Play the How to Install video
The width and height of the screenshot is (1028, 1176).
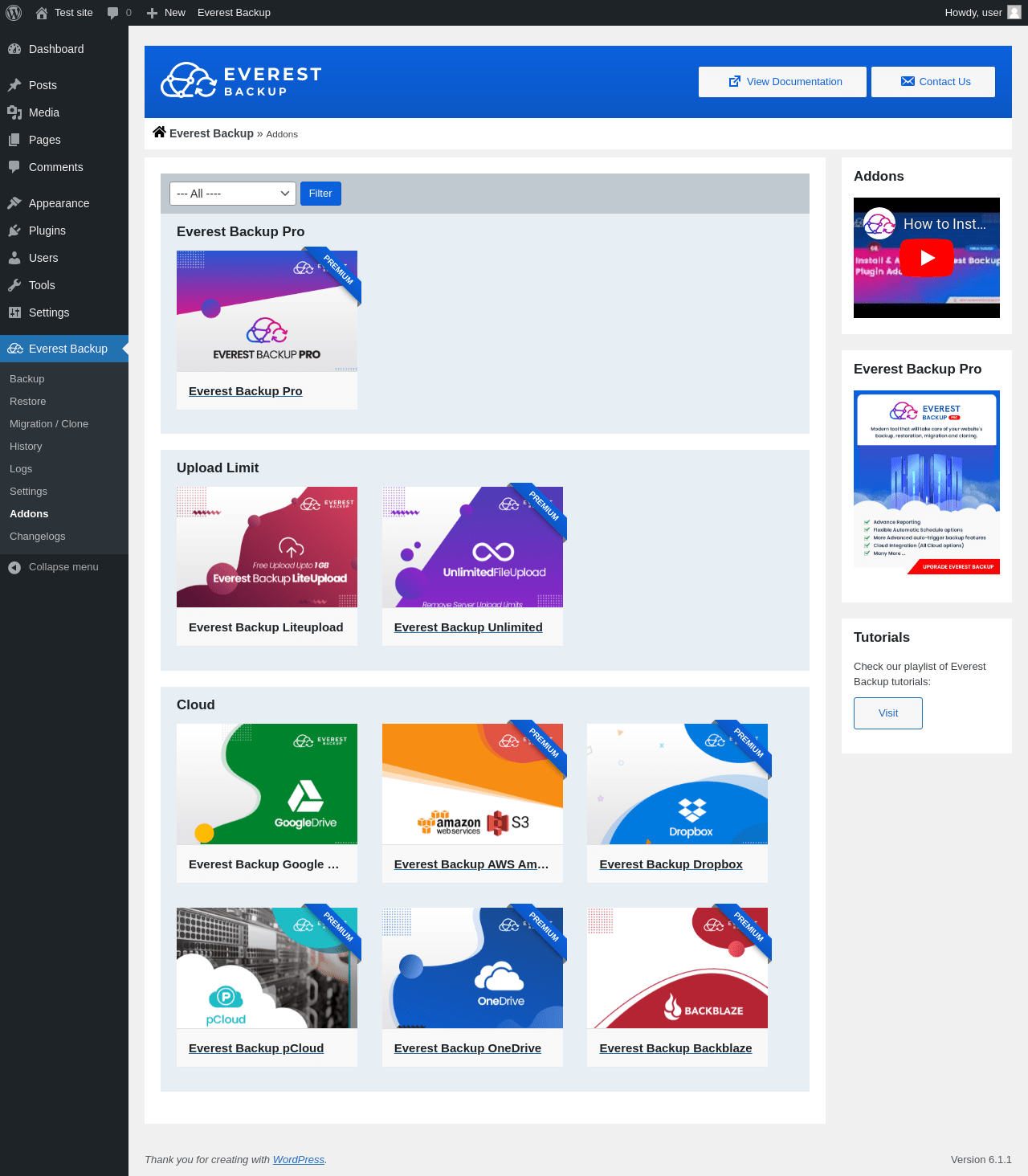click(926, 258)
